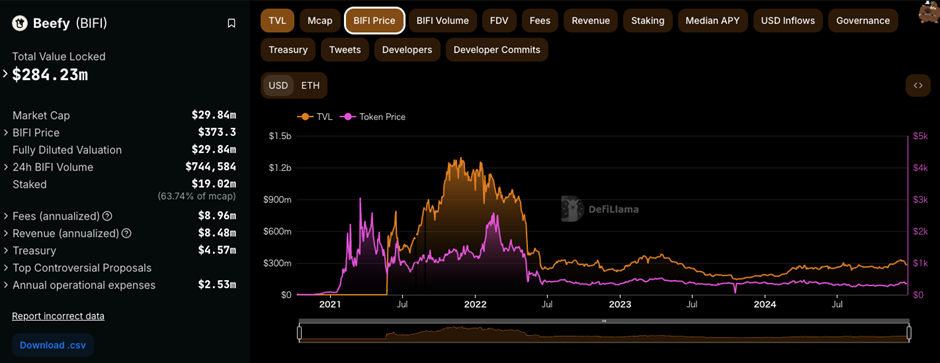Grab the right range slider handle
940x363 pixels.
pyautogui.click(x=909, y=333)
